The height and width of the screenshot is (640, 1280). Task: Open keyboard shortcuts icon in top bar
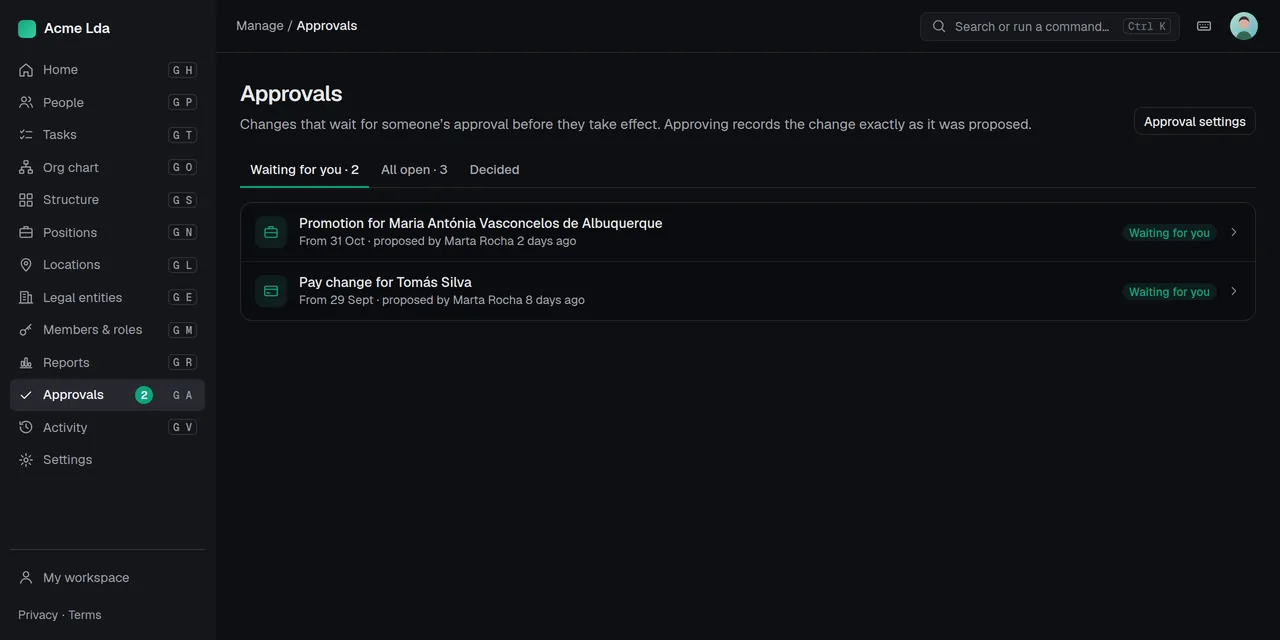(x=1204, y=26)
